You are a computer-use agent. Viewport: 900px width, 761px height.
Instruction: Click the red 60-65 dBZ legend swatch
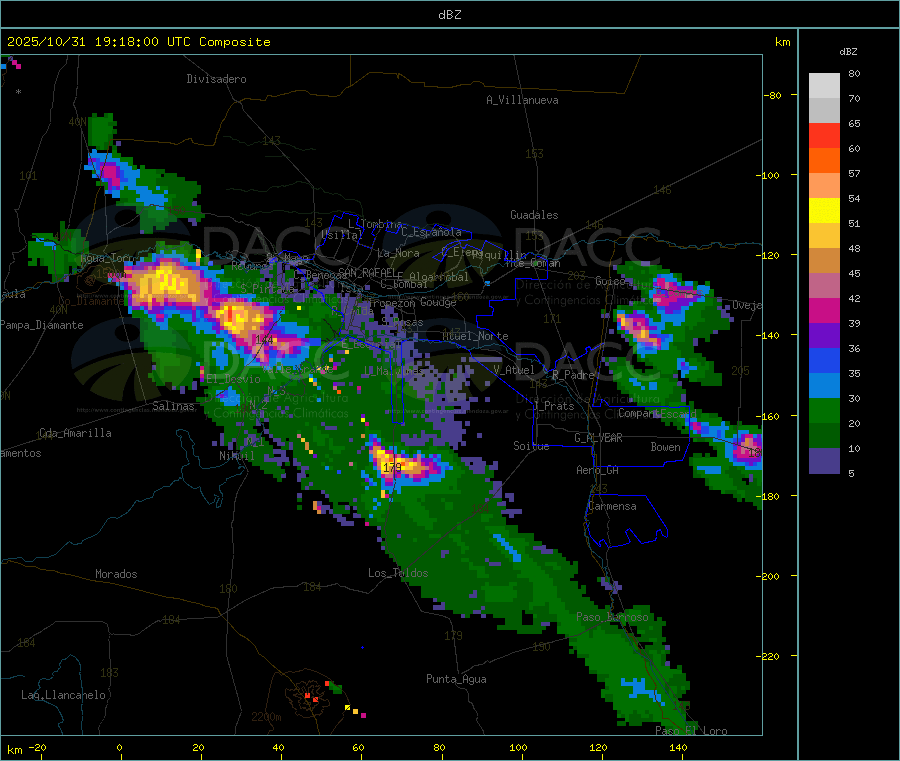pyautogui.click(x=824, y=135)
